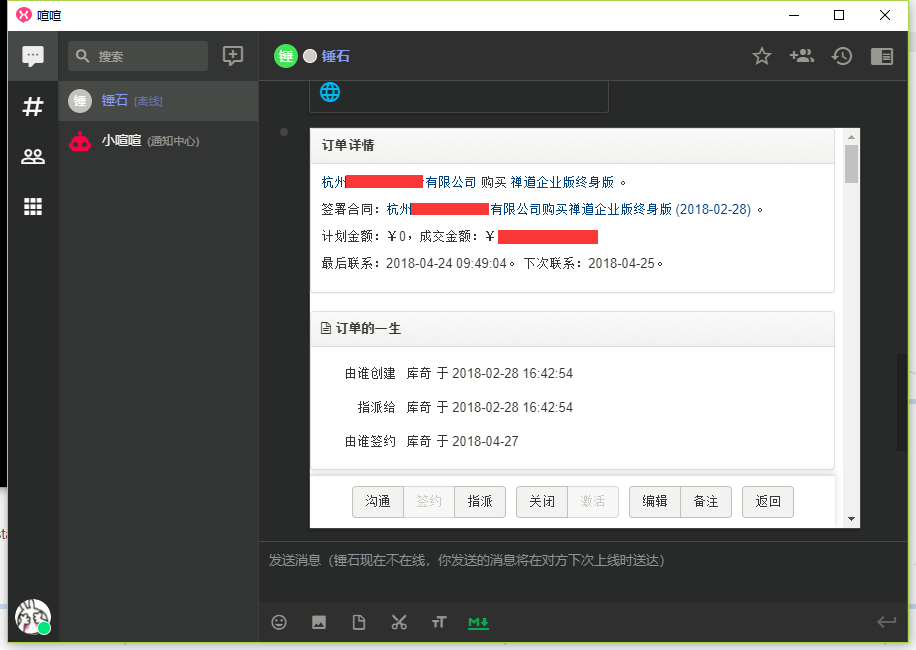The image size is (916, 650).
Task: Click scroll up arrow in order panel
Action: point(851,137)
